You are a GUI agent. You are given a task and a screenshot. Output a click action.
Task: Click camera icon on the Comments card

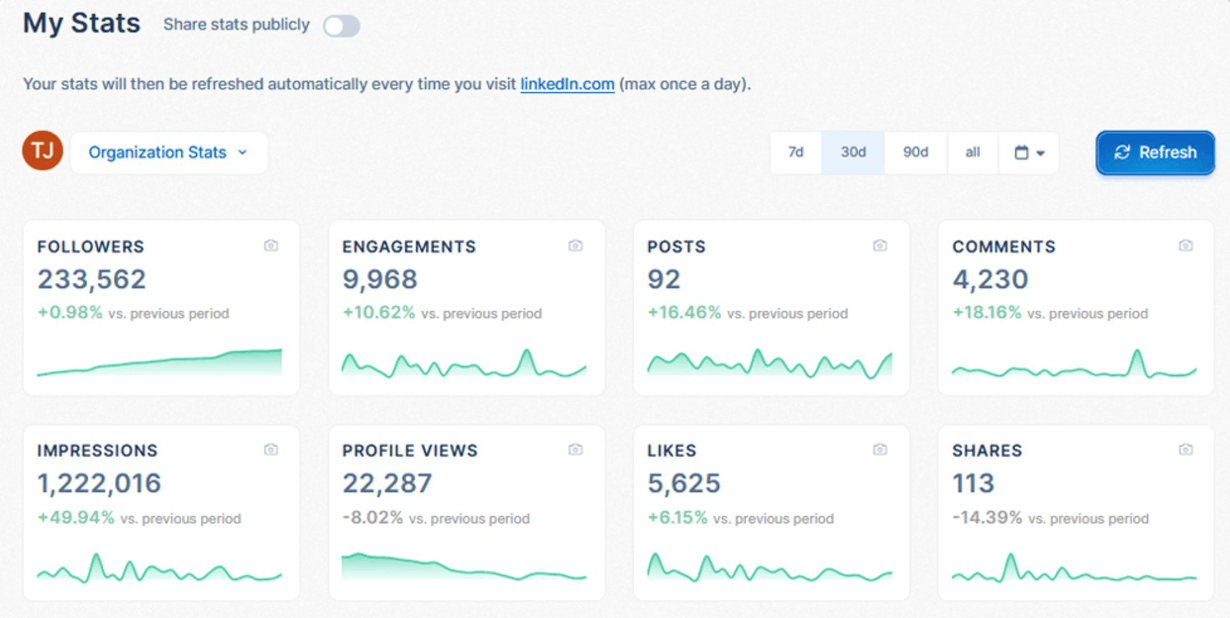point(1185,246)
